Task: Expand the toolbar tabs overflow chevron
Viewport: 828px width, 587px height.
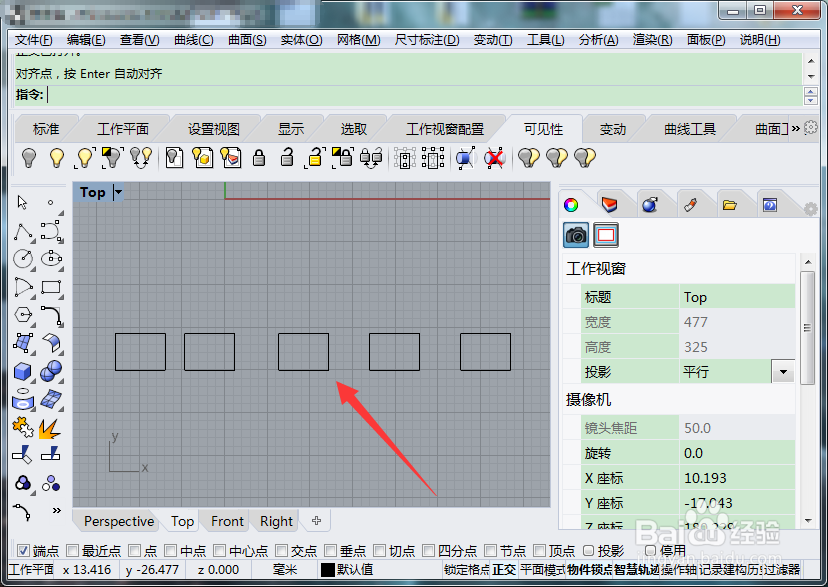Action: 795,128
